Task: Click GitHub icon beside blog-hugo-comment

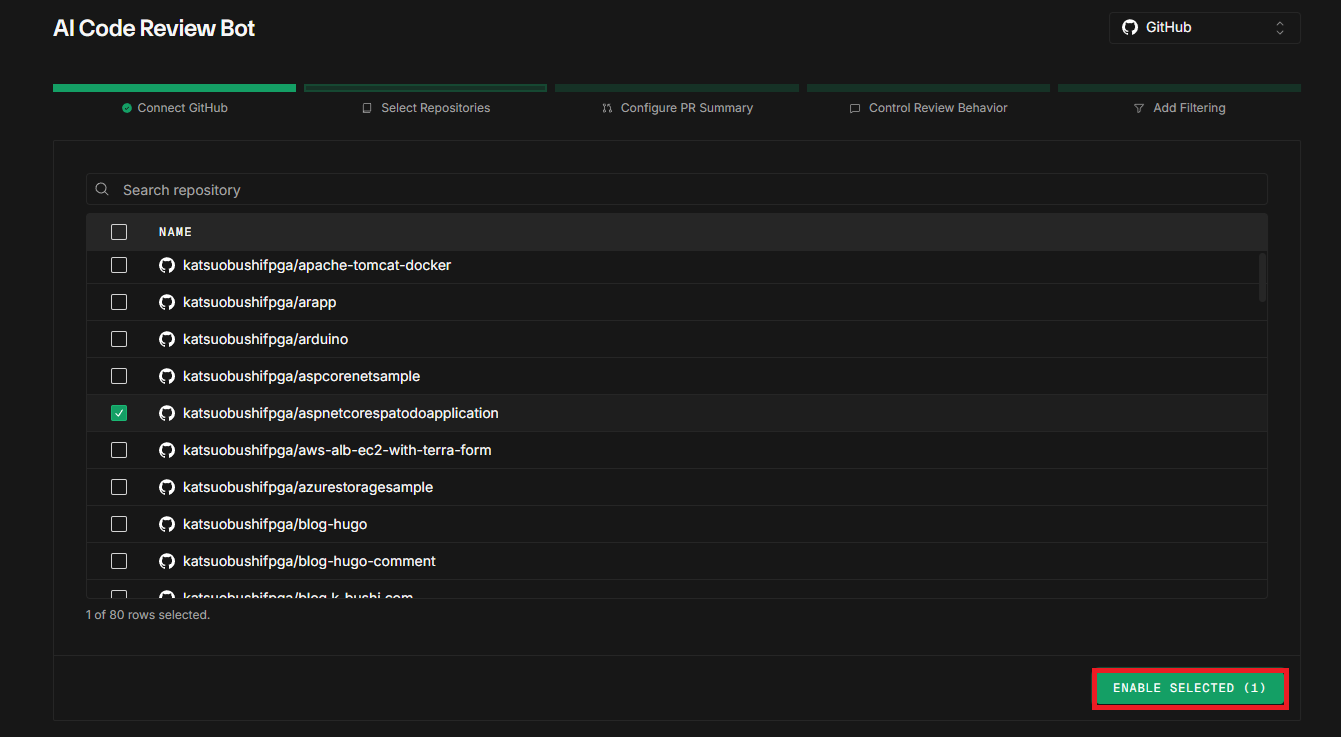Action: (x=167, y=561)
